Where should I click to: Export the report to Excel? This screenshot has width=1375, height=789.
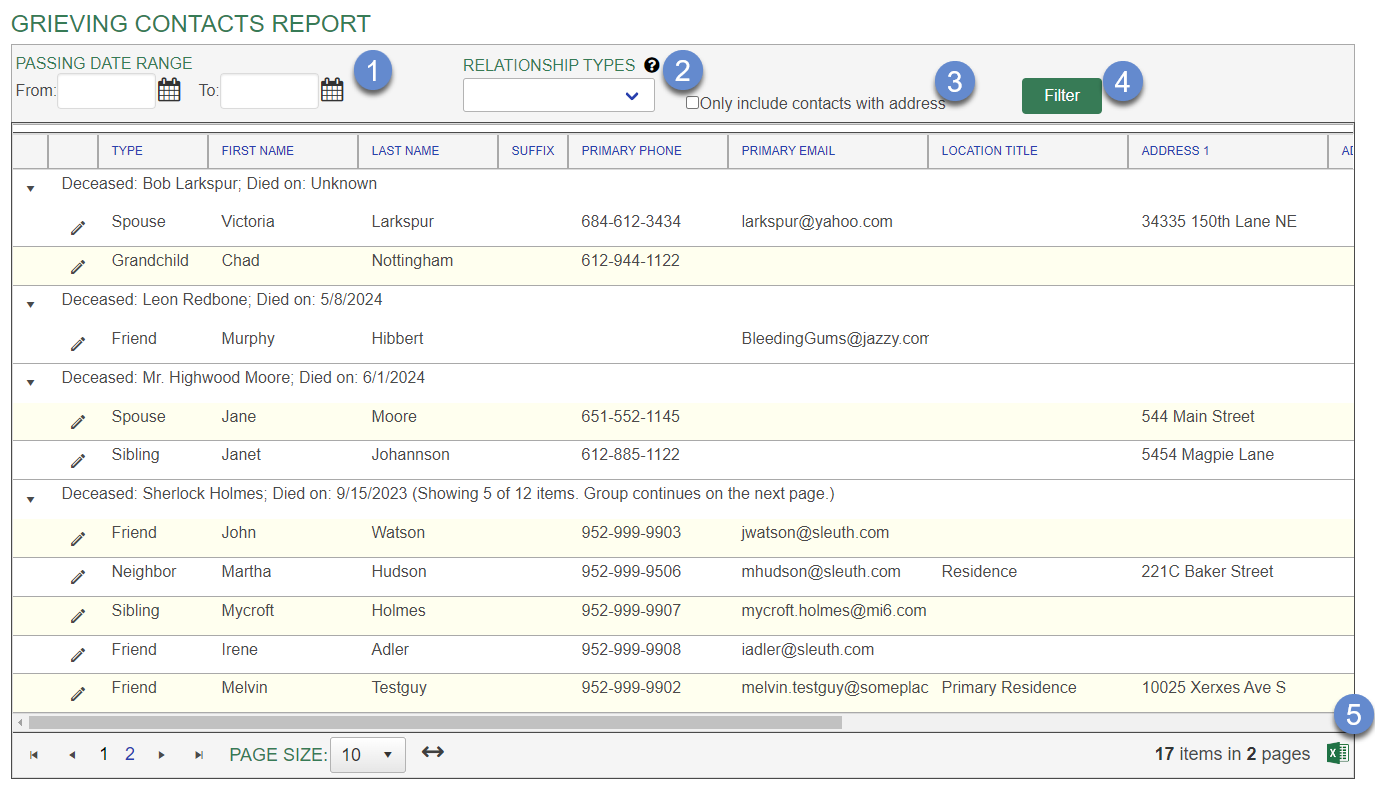click(x=1337, y=754)
